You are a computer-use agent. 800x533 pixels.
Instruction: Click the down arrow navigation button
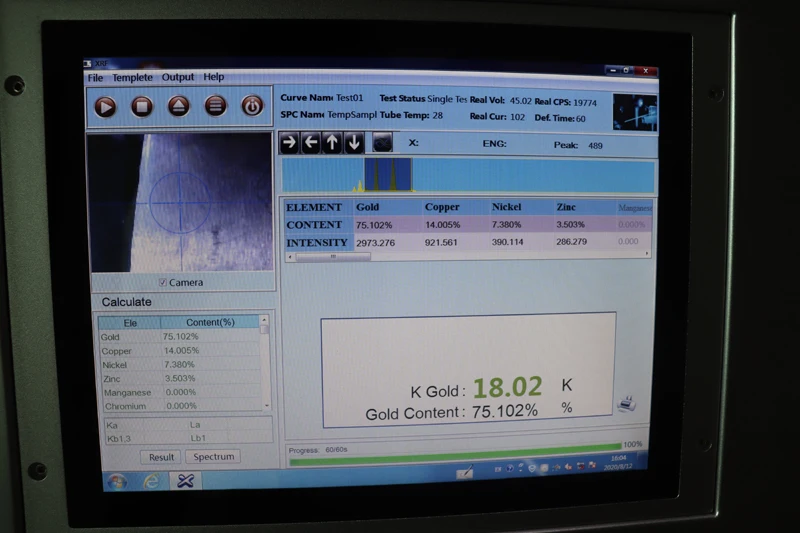coord(353,143)
